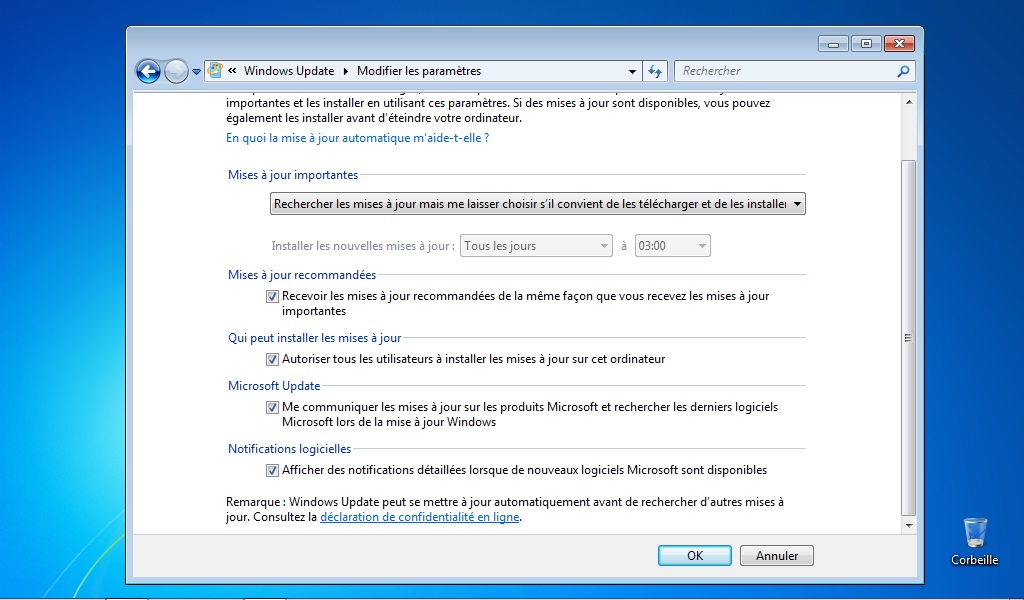This screenshot has width=1024, height=600.
Task: Click the Windows Update address bar icon
Action: pyautogui.click(x=215, y=71)
